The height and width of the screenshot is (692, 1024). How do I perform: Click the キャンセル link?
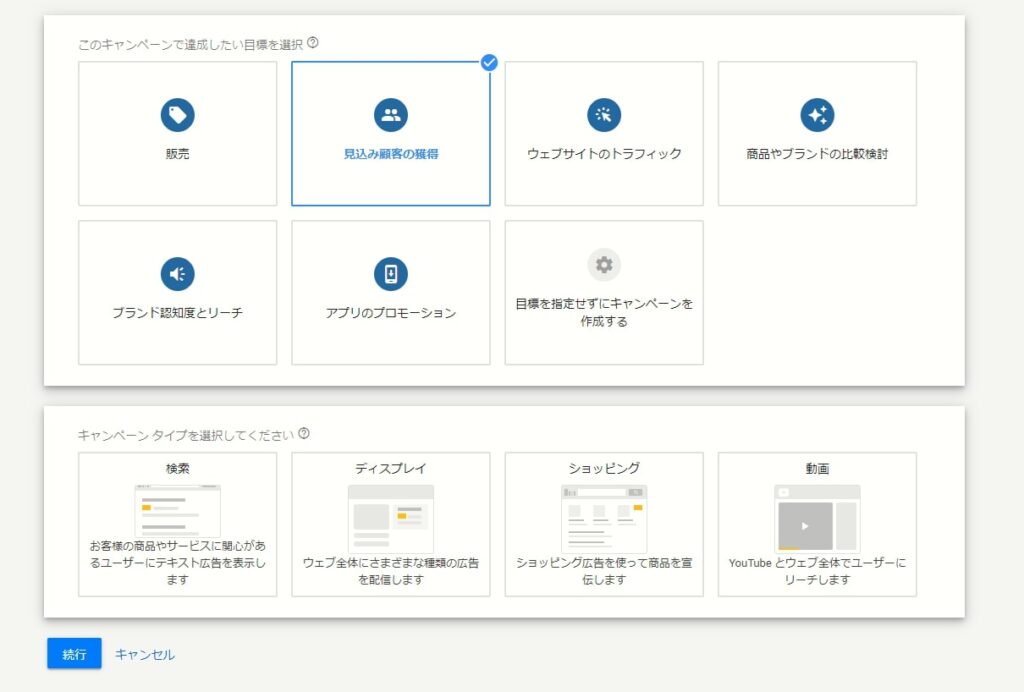(x=144, y=654)
